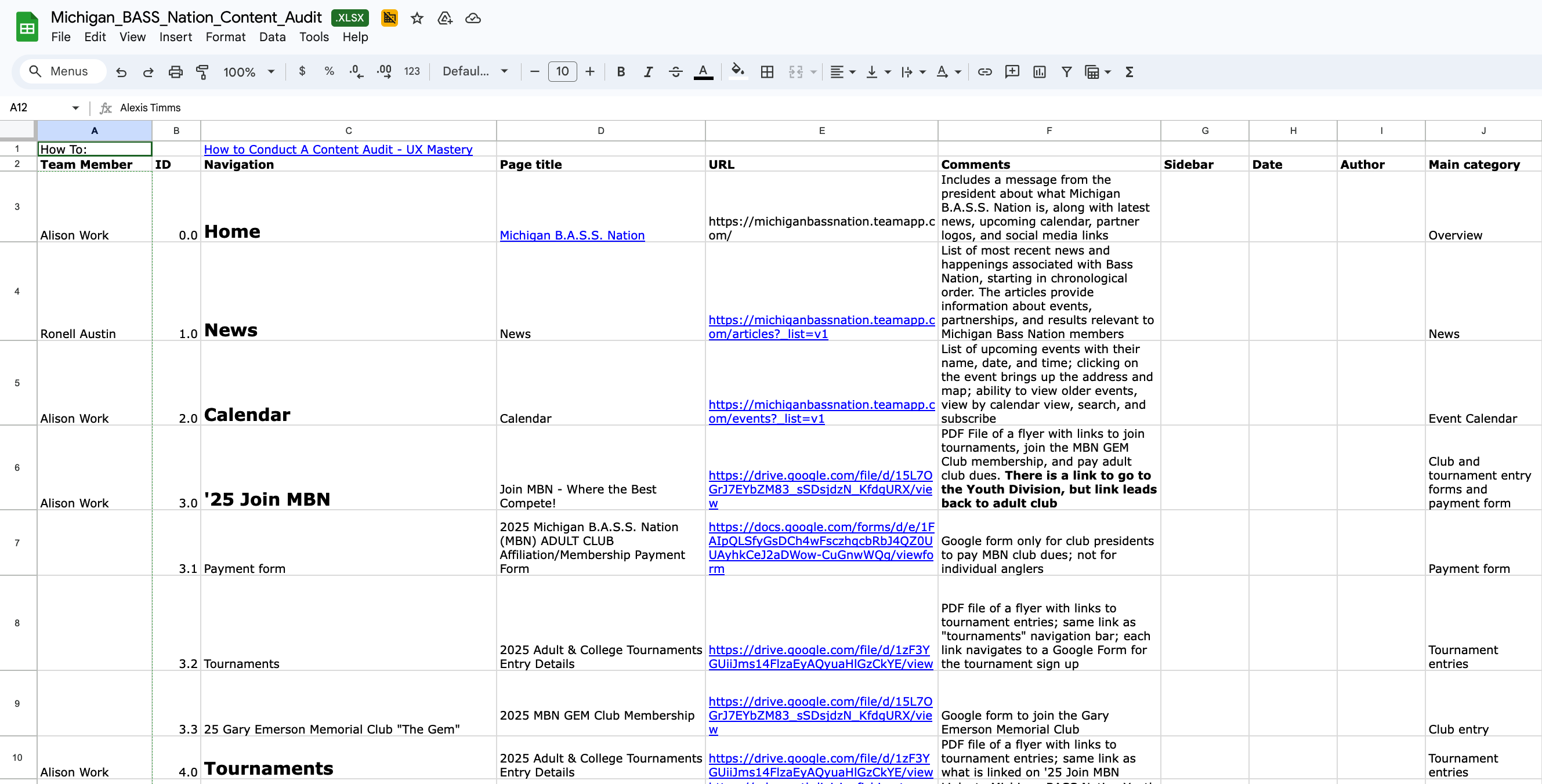Open the events?_list=v1 URL link
The height and width of the screenshot is (784, 1542).
[x=821, y=412]
